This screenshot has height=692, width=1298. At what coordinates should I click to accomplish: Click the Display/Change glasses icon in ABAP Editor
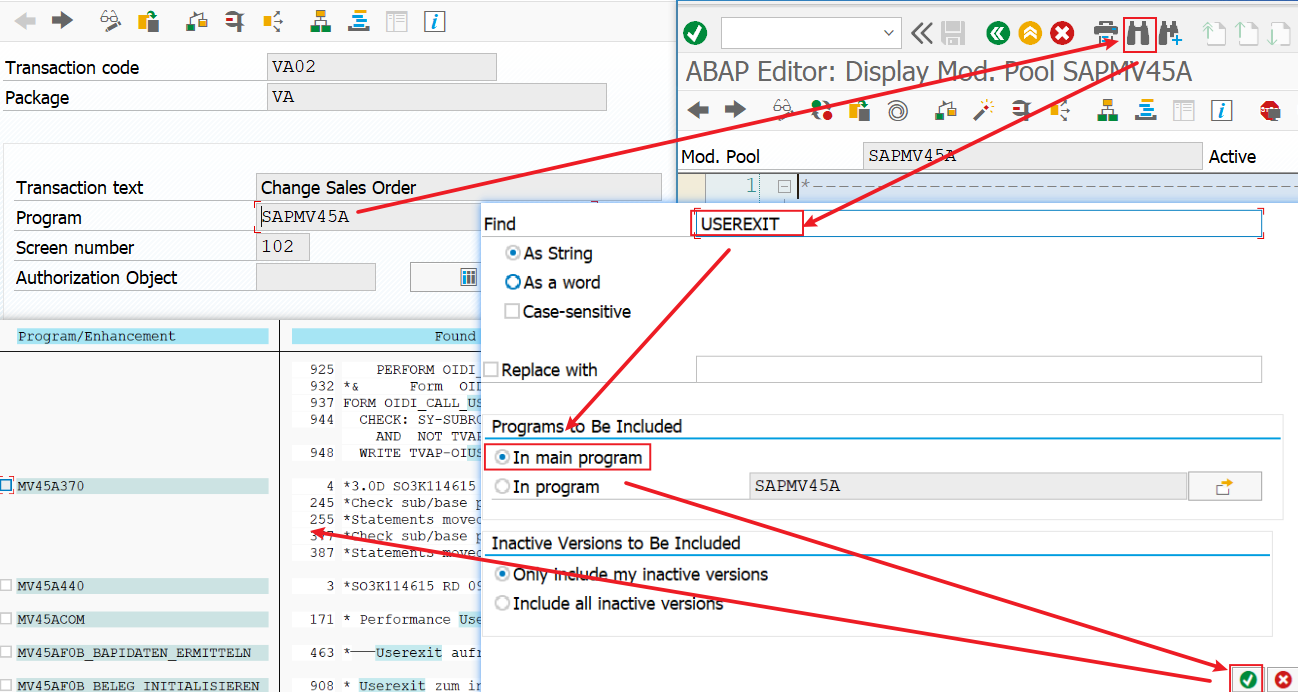coord(783,110)
